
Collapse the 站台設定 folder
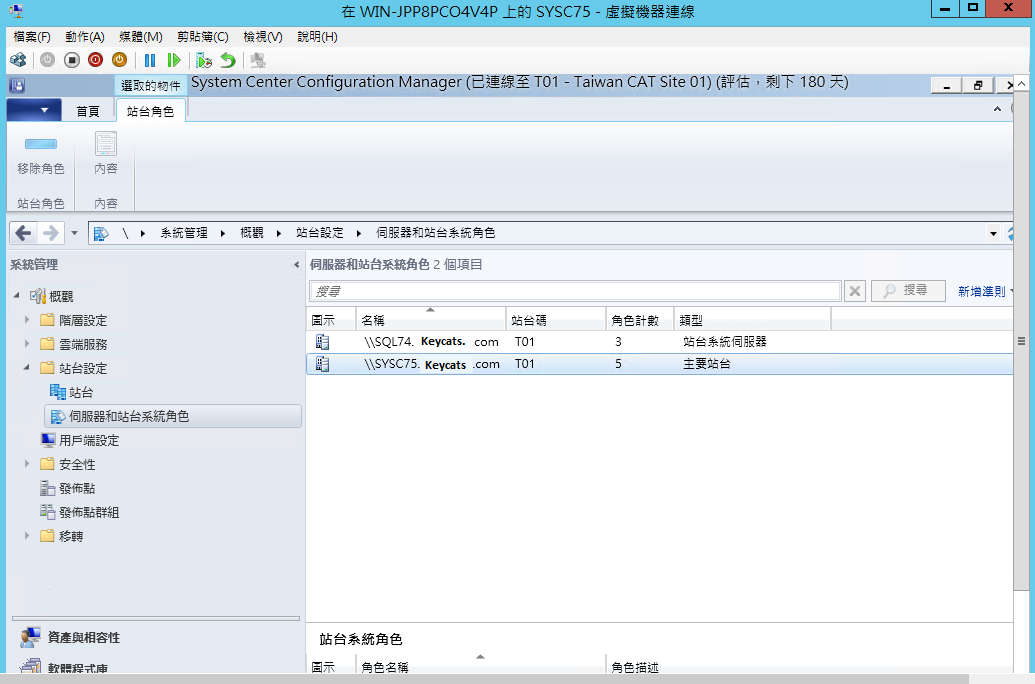click(27, 367)
